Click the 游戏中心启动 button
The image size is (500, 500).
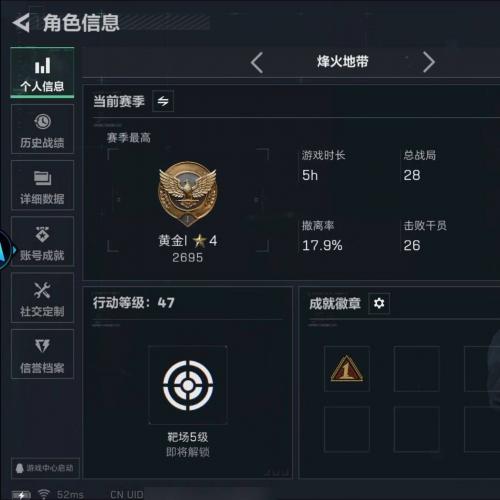point(45,468)
